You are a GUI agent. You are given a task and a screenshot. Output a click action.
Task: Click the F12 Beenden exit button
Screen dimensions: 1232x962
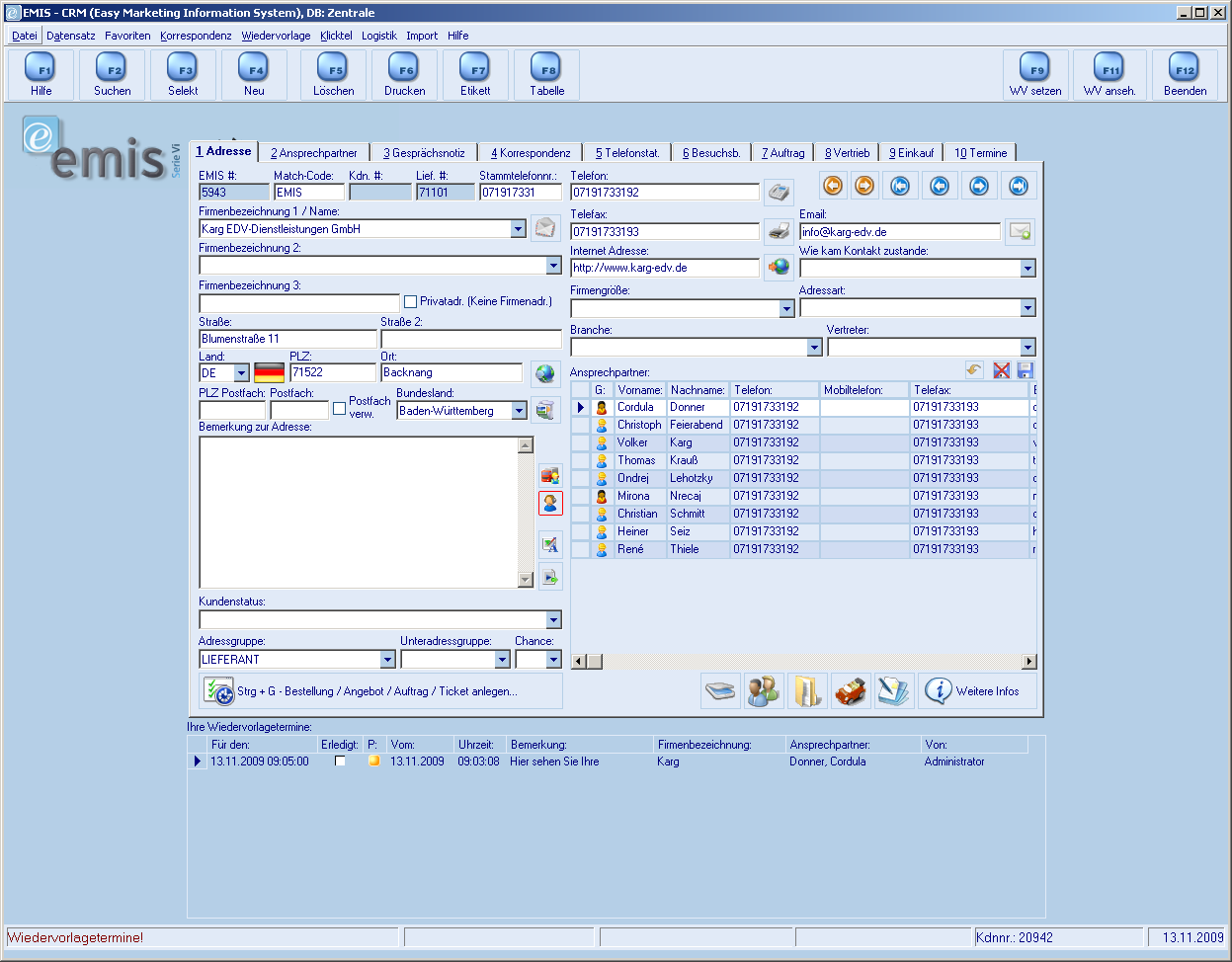[1185, 75]
